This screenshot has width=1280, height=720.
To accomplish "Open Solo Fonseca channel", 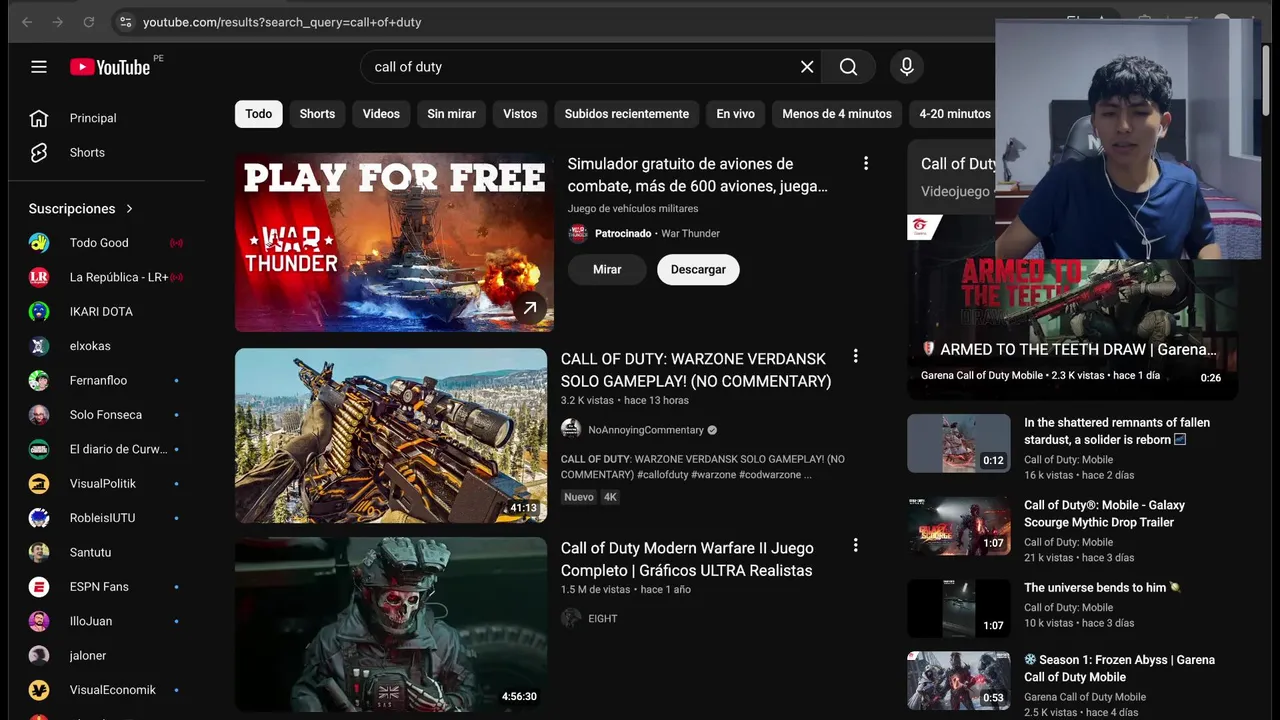I will coord(106,415).
